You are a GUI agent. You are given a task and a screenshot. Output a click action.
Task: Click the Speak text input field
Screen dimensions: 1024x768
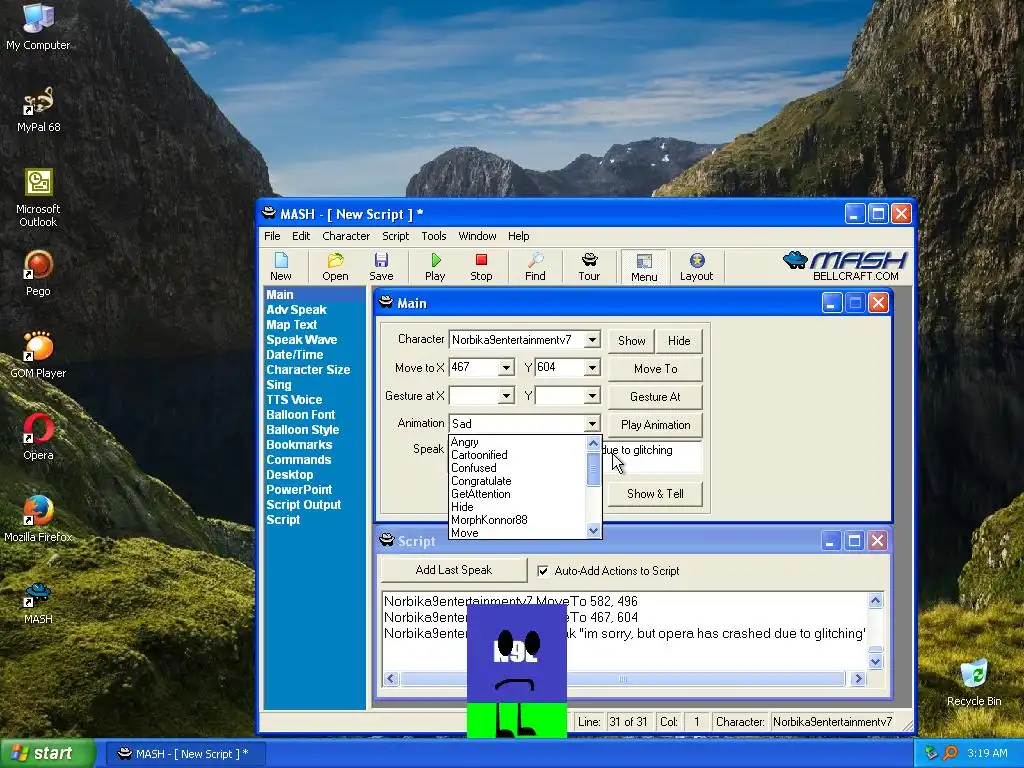click(x=652, y=456)
